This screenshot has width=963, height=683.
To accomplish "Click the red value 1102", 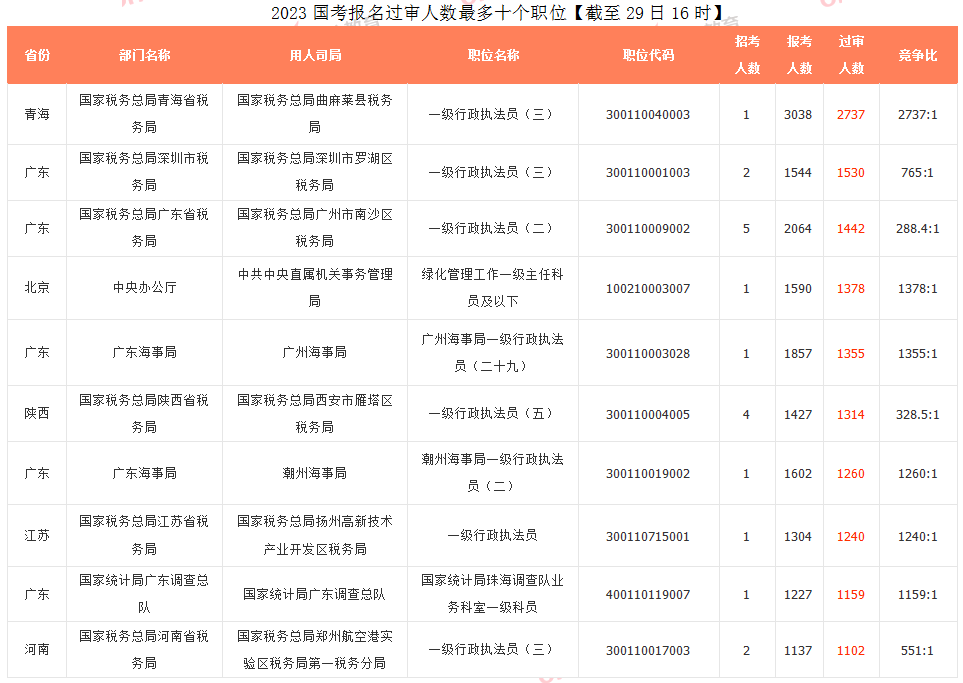I will tap(851, 650).
